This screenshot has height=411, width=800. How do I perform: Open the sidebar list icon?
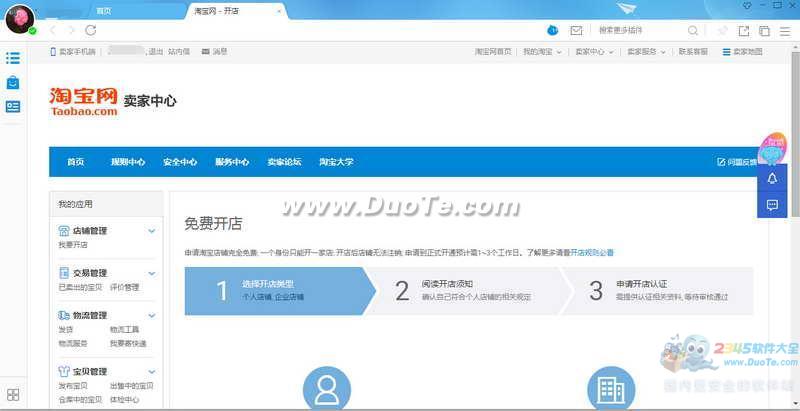pos(13,58)
